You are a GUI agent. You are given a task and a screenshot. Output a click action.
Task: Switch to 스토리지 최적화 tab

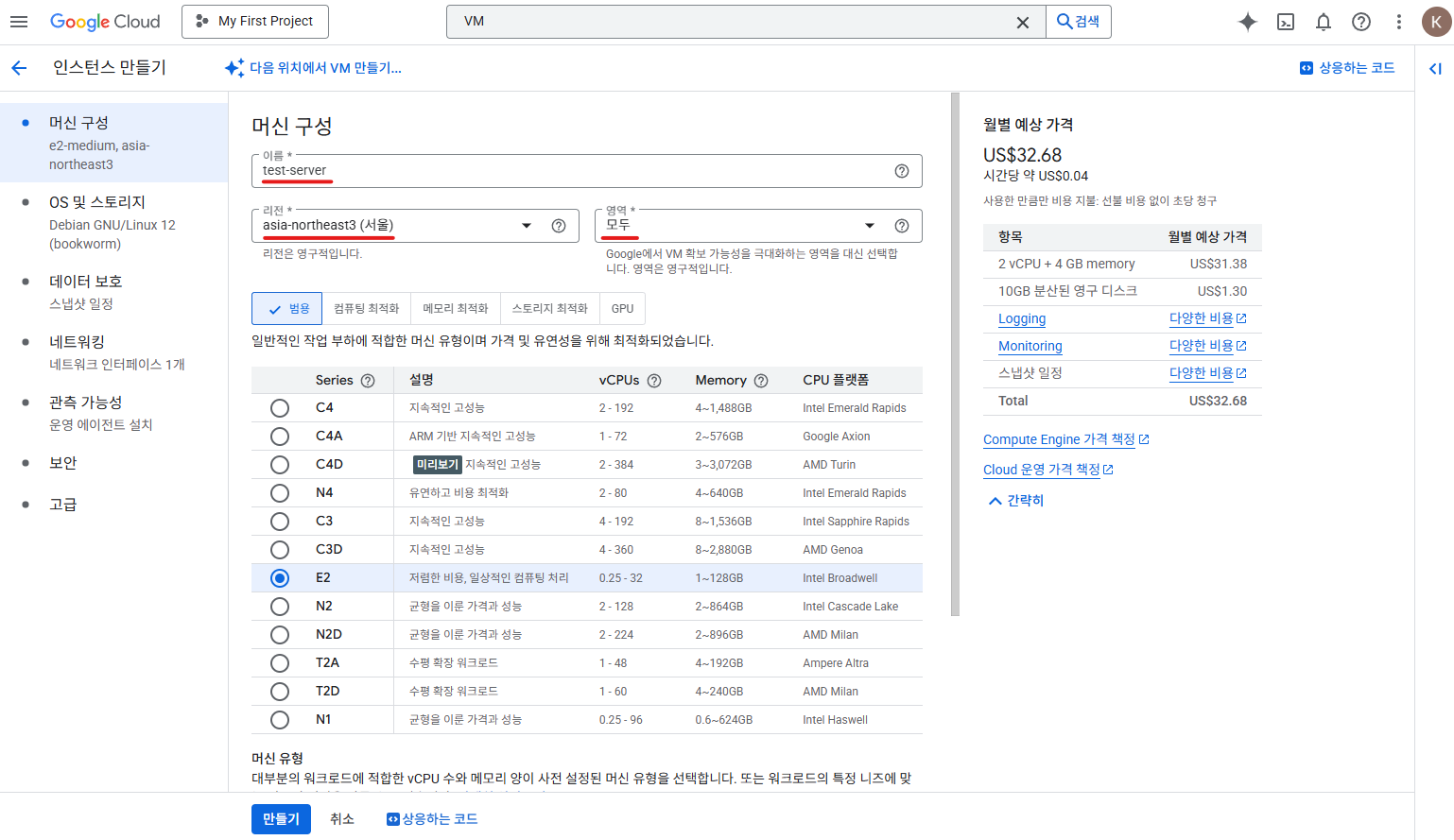(550, 309)
